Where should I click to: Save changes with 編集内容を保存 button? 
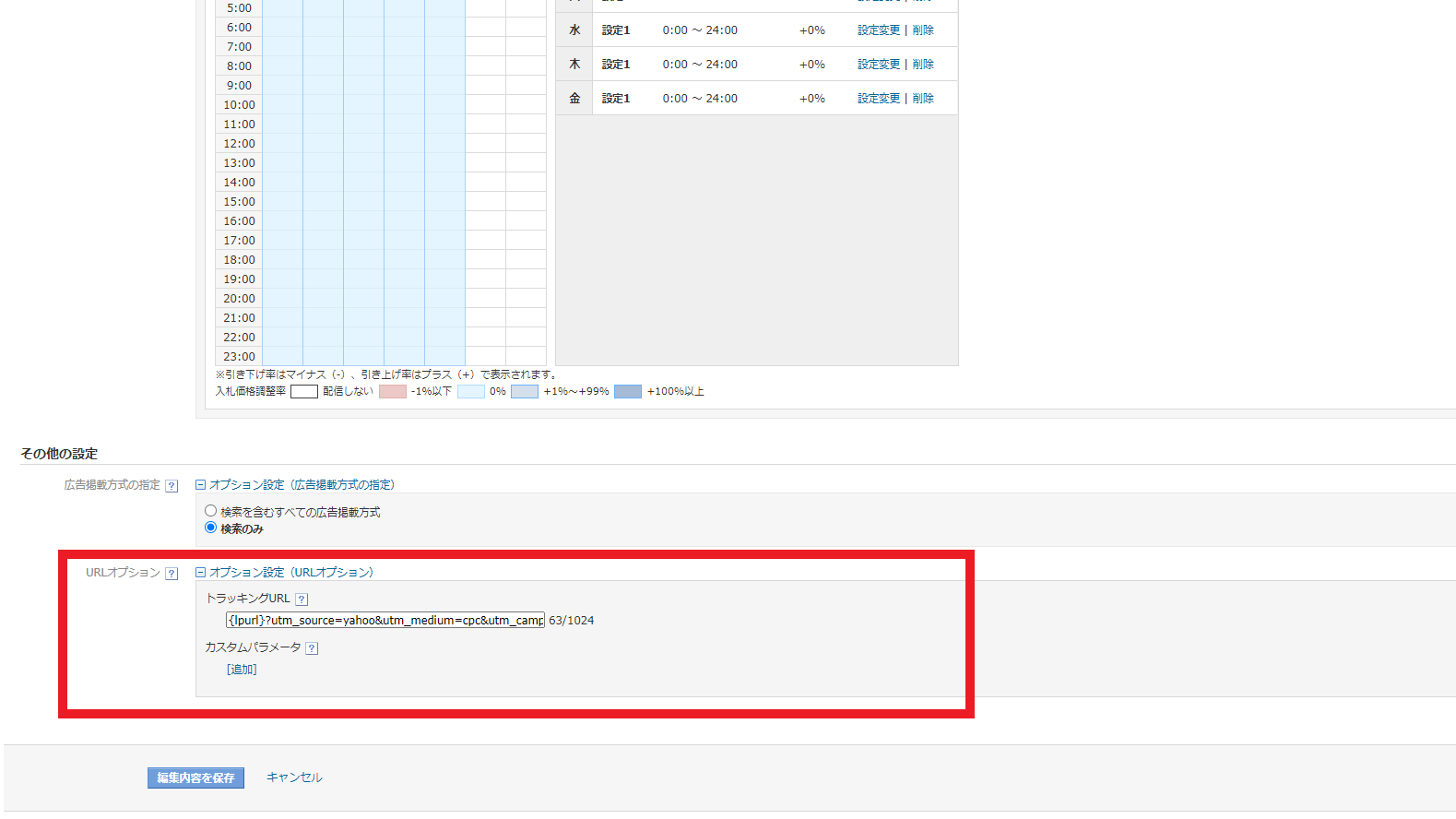coord(195,777)
